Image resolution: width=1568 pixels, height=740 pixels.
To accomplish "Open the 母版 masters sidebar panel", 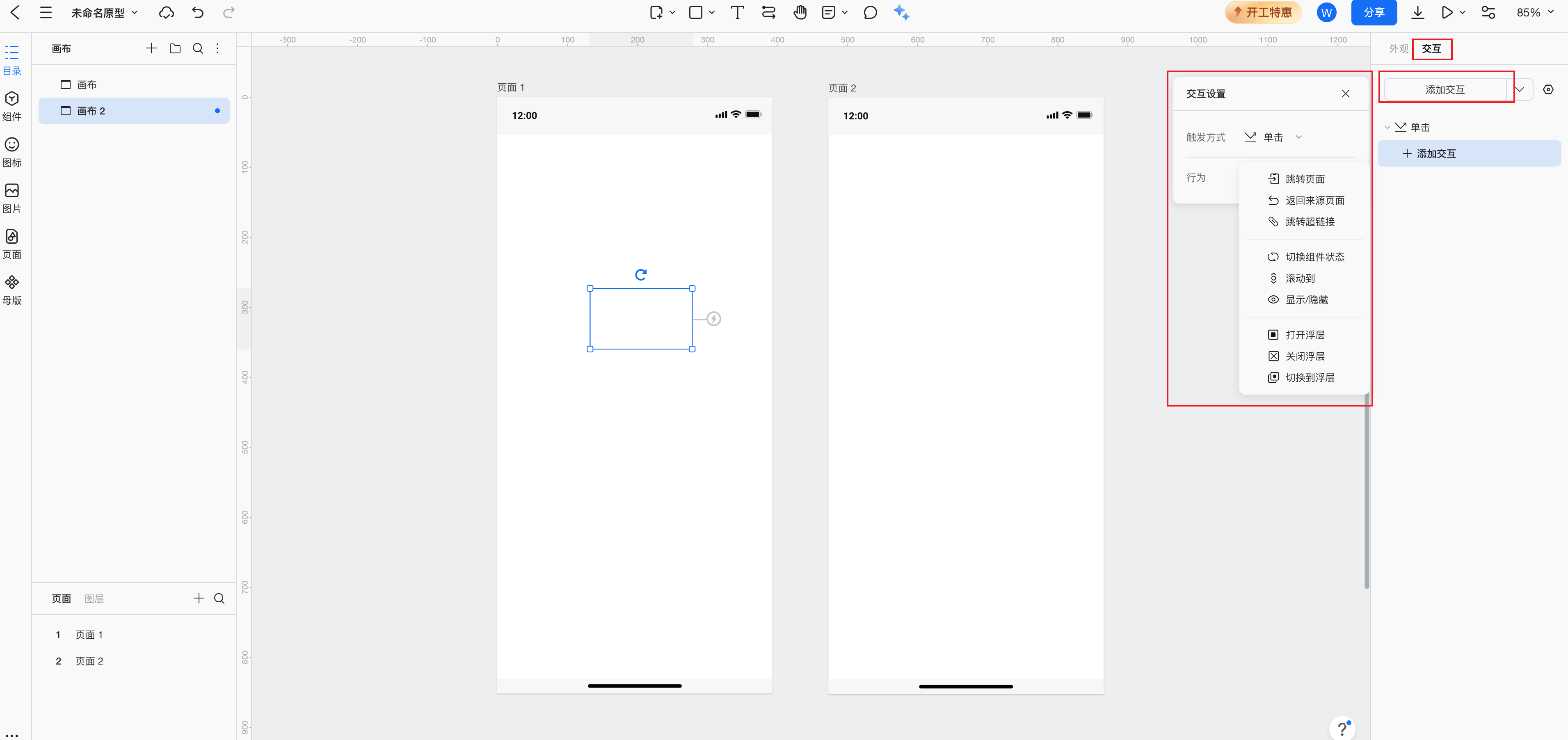I will (12, 290).
